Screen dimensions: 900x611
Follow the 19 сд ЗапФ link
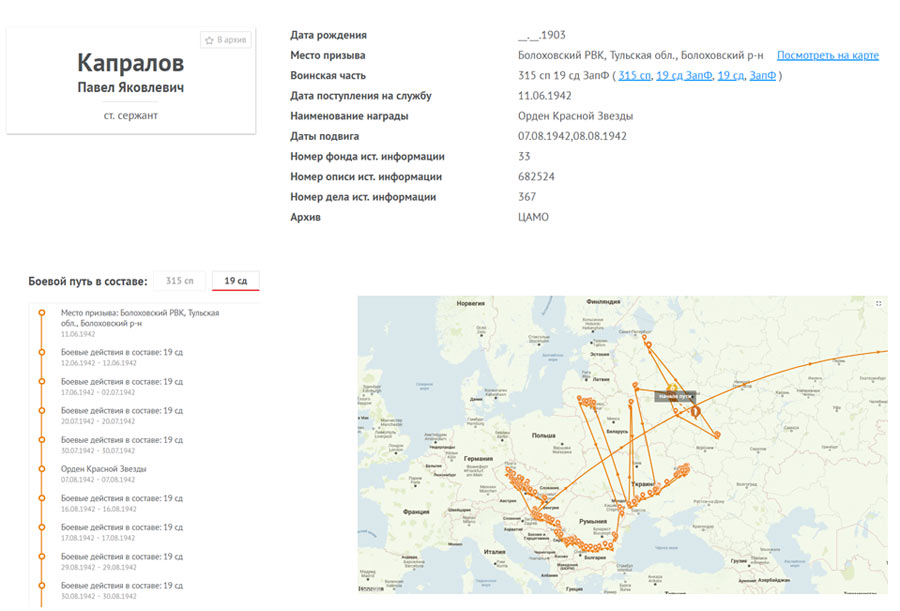684,76
